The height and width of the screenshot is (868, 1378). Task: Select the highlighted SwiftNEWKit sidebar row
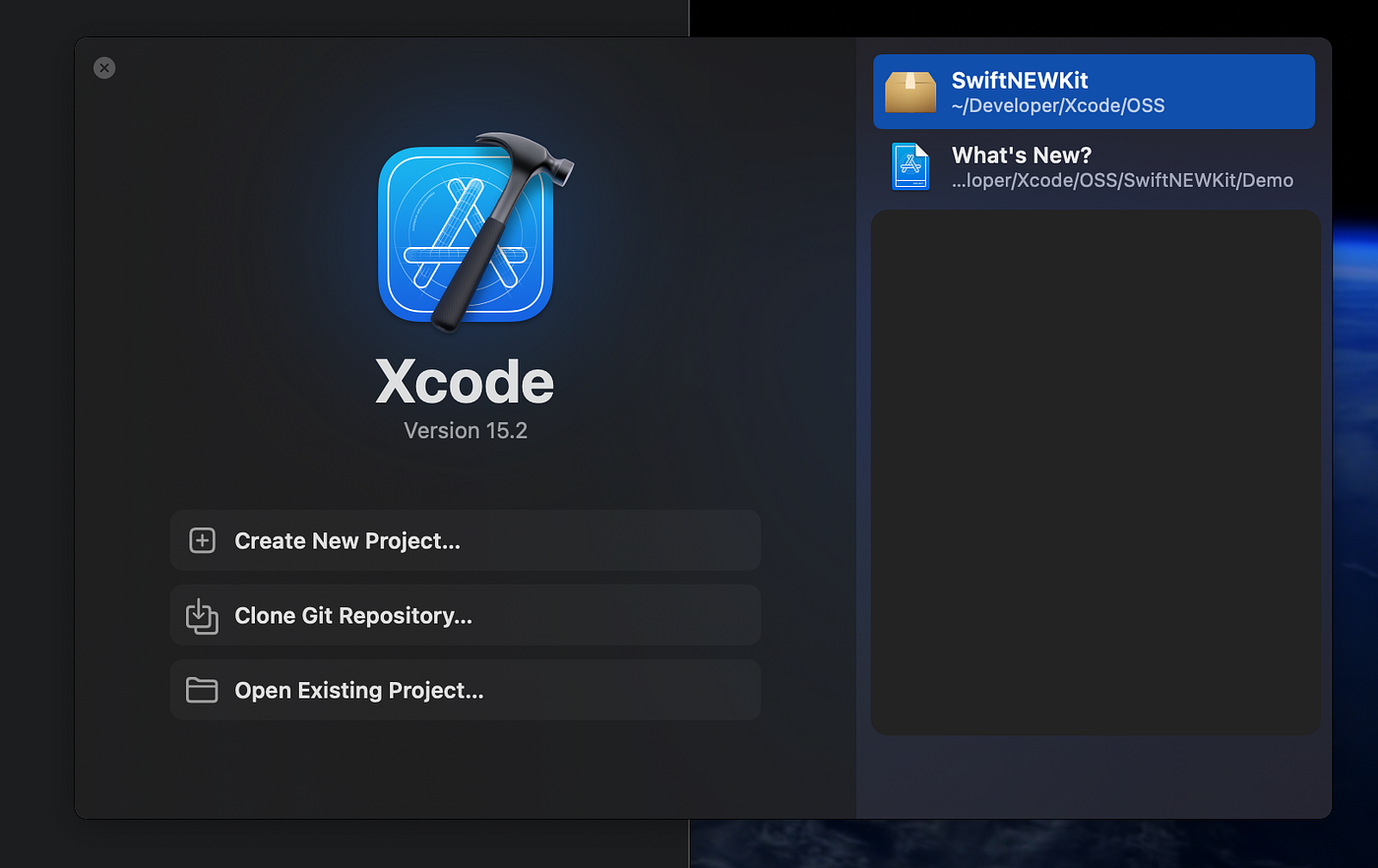pyautogui.click(x=1093, y=91)
